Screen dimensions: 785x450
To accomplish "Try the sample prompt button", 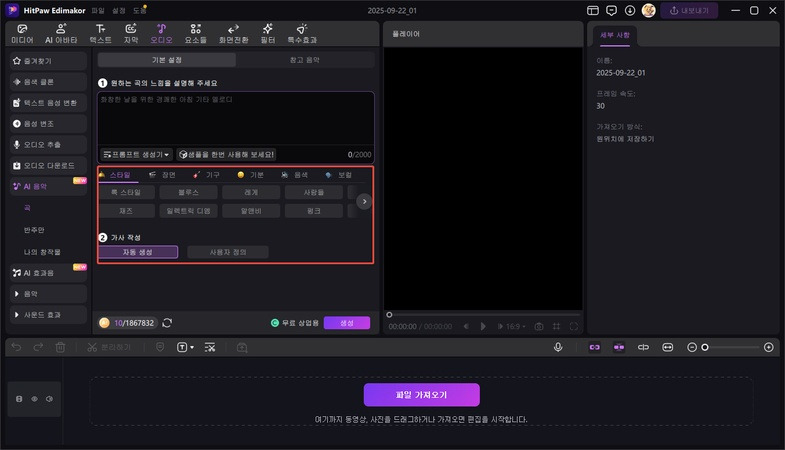I will click(226, 155).
